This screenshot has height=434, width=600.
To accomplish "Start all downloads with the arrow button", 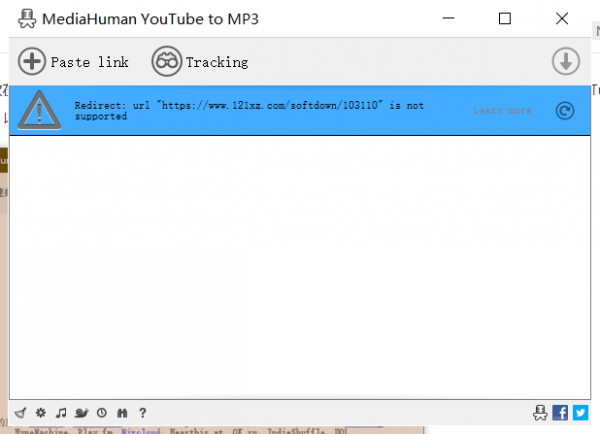I will pos(566,61).
